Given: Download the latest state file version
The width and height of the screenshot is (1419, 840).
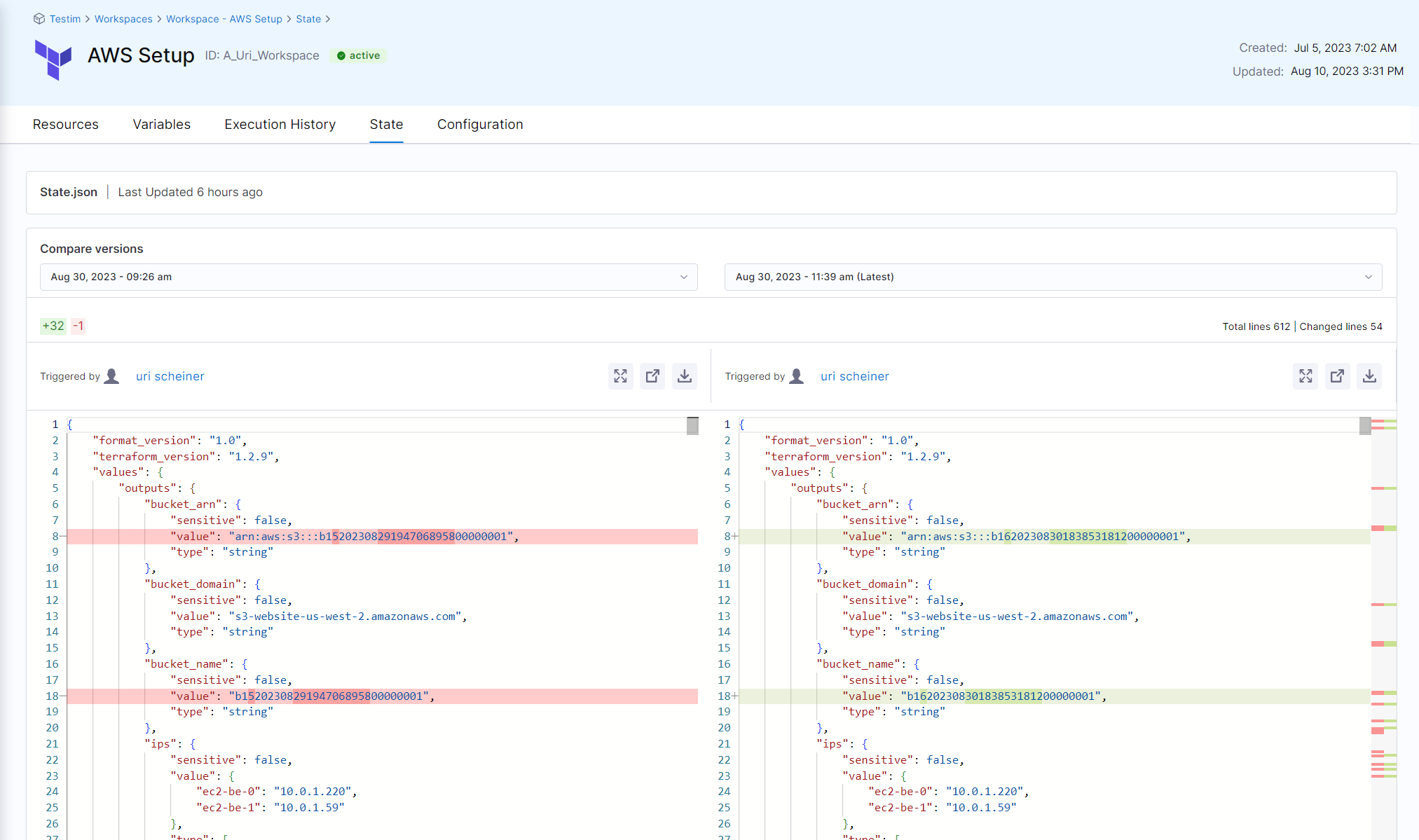Looking at the screenshot, I should [x=1369, y=376].
